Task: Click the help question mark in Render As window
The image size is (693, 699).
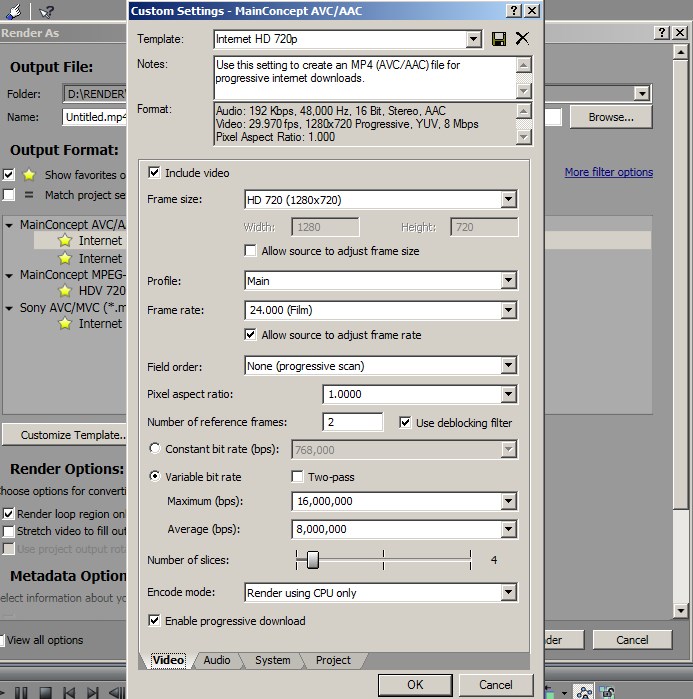Action: [x=662, y=33]
